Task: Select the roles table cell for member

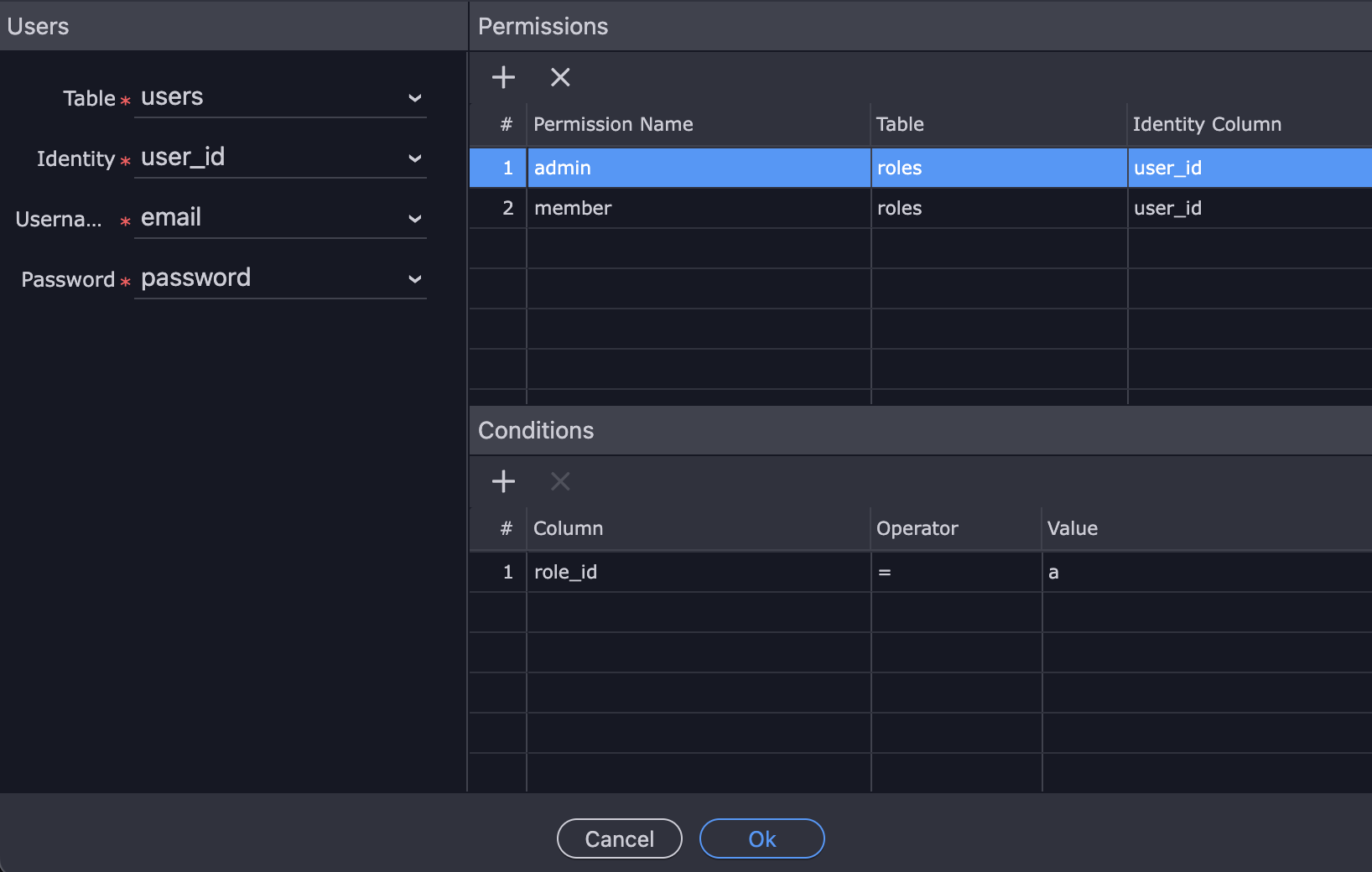Action: 999,208
